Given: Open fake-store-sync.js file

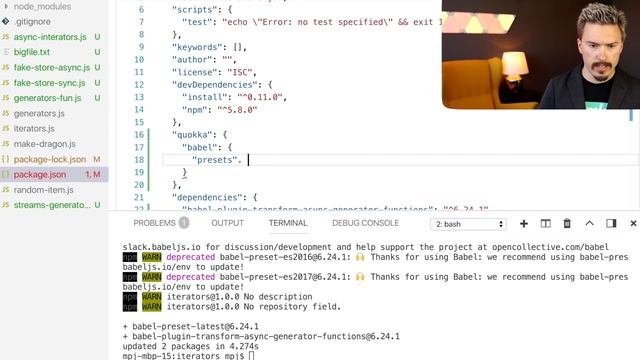Looking at the screenshot, I should [x=49, y=83].
